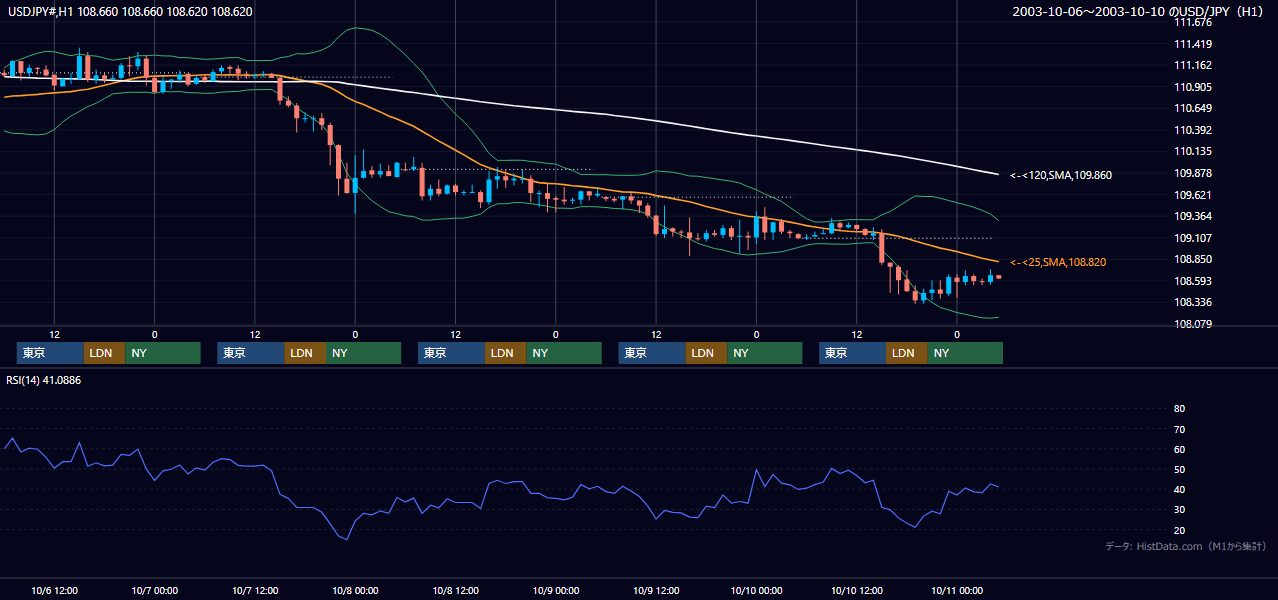Click the LDN session box for 10/10
The width and height of the screenshot is (1278, 600).
coord(907,353)
